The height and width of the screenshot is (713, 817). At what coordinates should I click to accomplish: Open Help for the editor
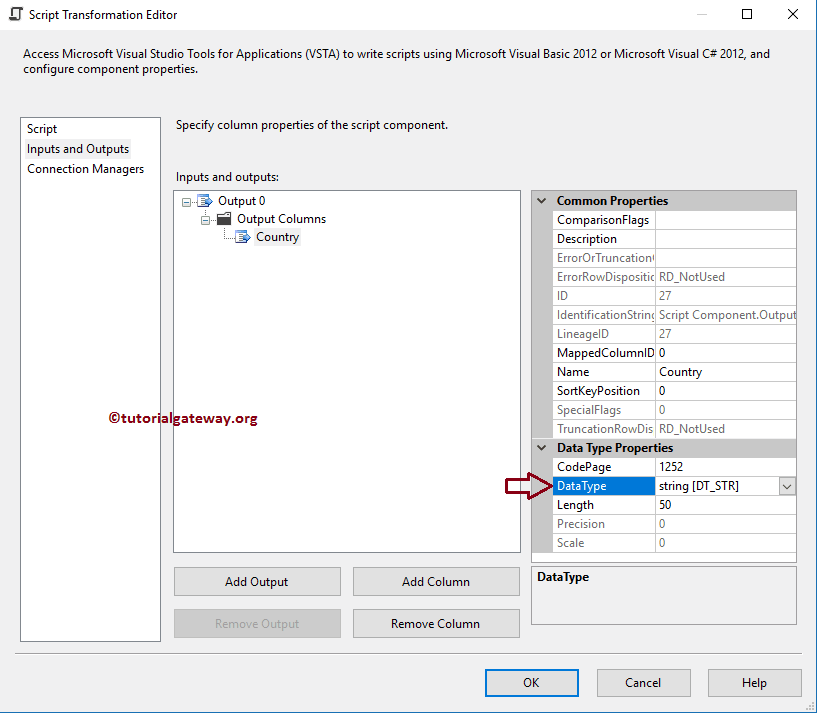754,682
